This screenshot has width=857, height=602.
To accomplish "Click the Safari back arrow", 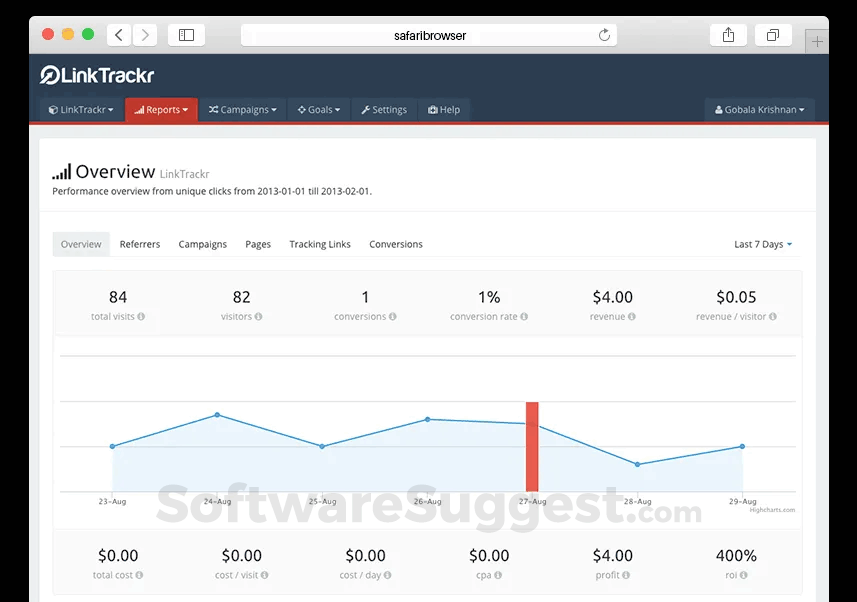I will 119,35.
